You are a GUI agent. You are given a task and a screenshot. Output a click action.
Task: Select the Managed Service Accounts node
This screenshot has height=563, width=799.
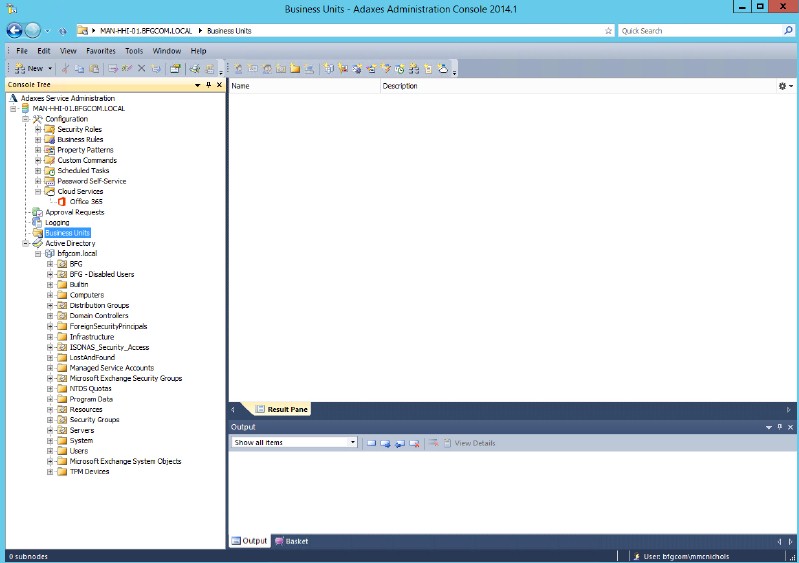click(x=112, y=368)
